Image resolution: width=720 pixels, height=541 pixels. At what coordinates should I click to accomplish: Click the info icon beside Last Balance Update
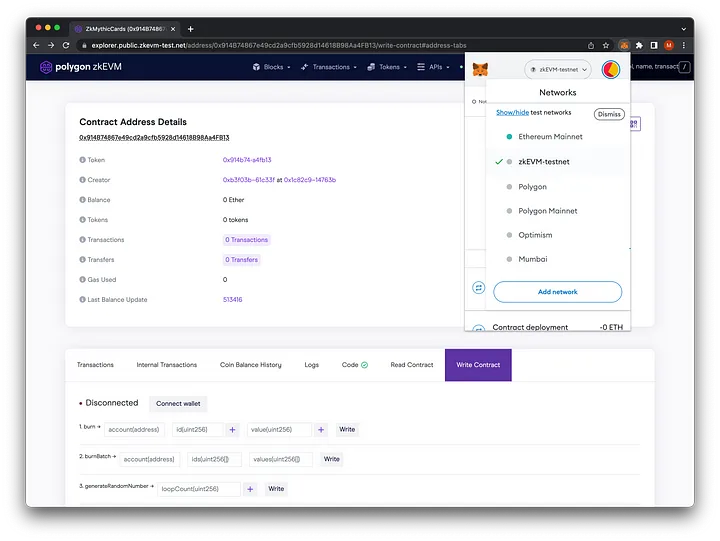click(x=83, y=299)
